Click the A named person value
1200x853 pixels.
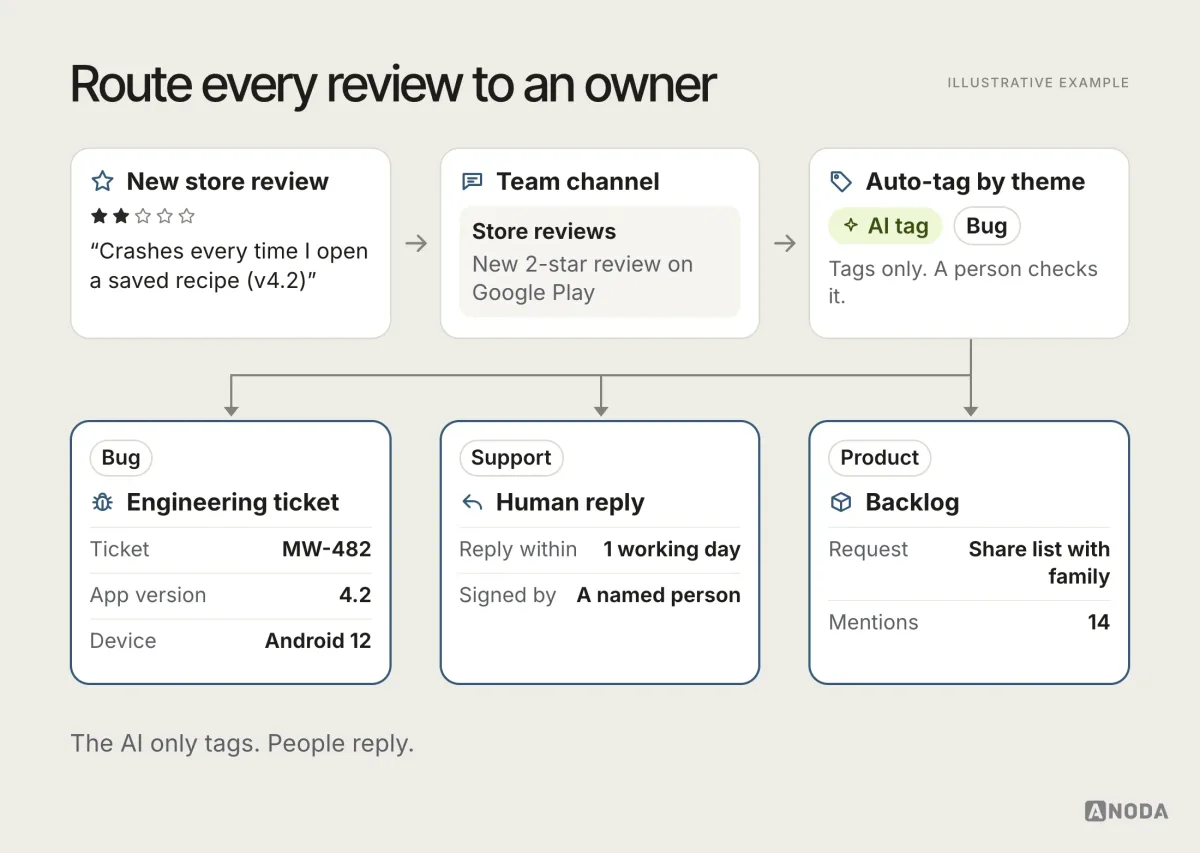coord(659,595)
